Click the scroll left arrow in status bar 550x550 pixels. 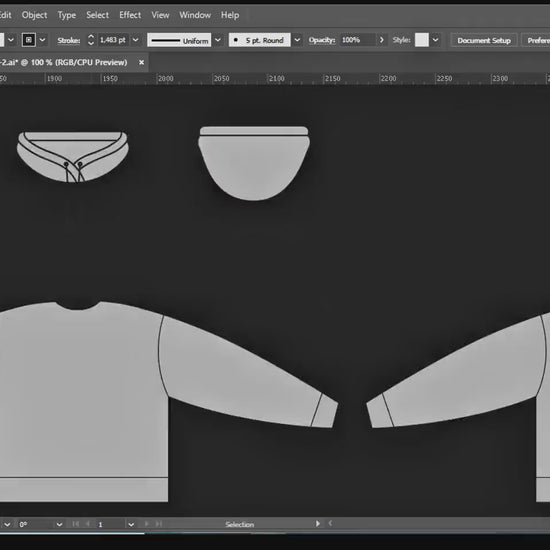tap(330, 524)
